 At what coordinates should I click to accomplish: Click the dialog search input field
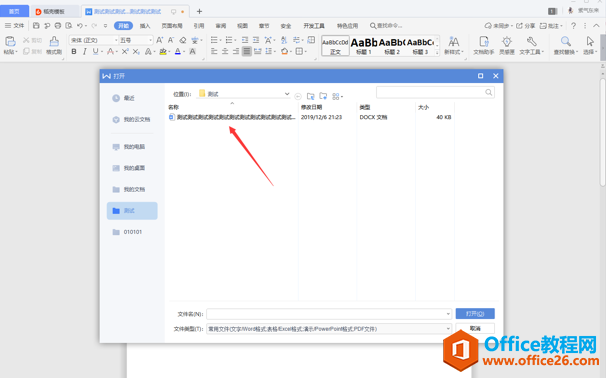(x=435, y=92)
